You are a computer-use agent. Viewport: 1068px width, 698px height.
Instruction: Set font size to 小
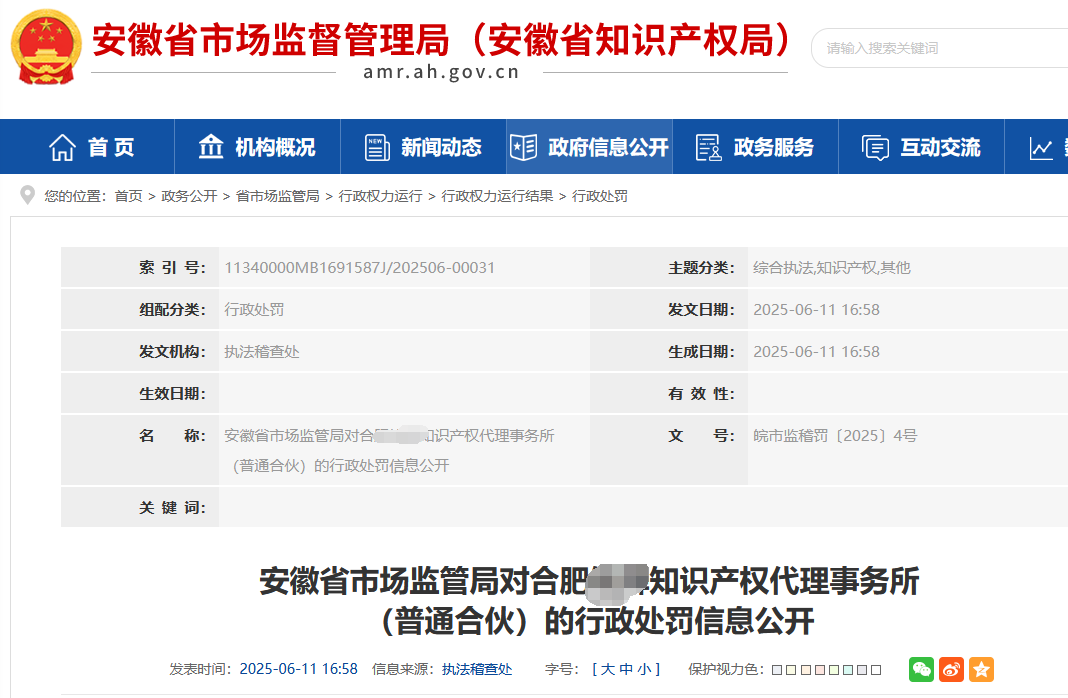click(644, 669)
